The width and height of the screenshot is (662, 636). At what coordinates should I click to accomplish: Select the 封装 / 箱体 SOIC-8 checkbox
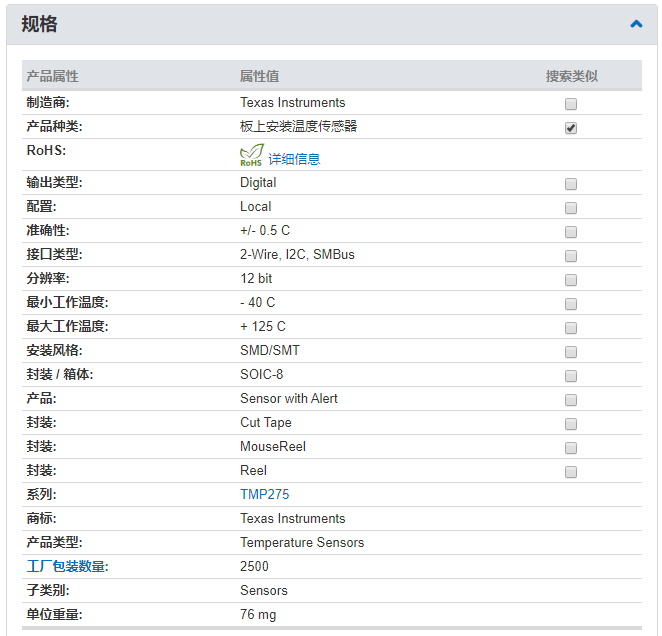click(571, 376)
